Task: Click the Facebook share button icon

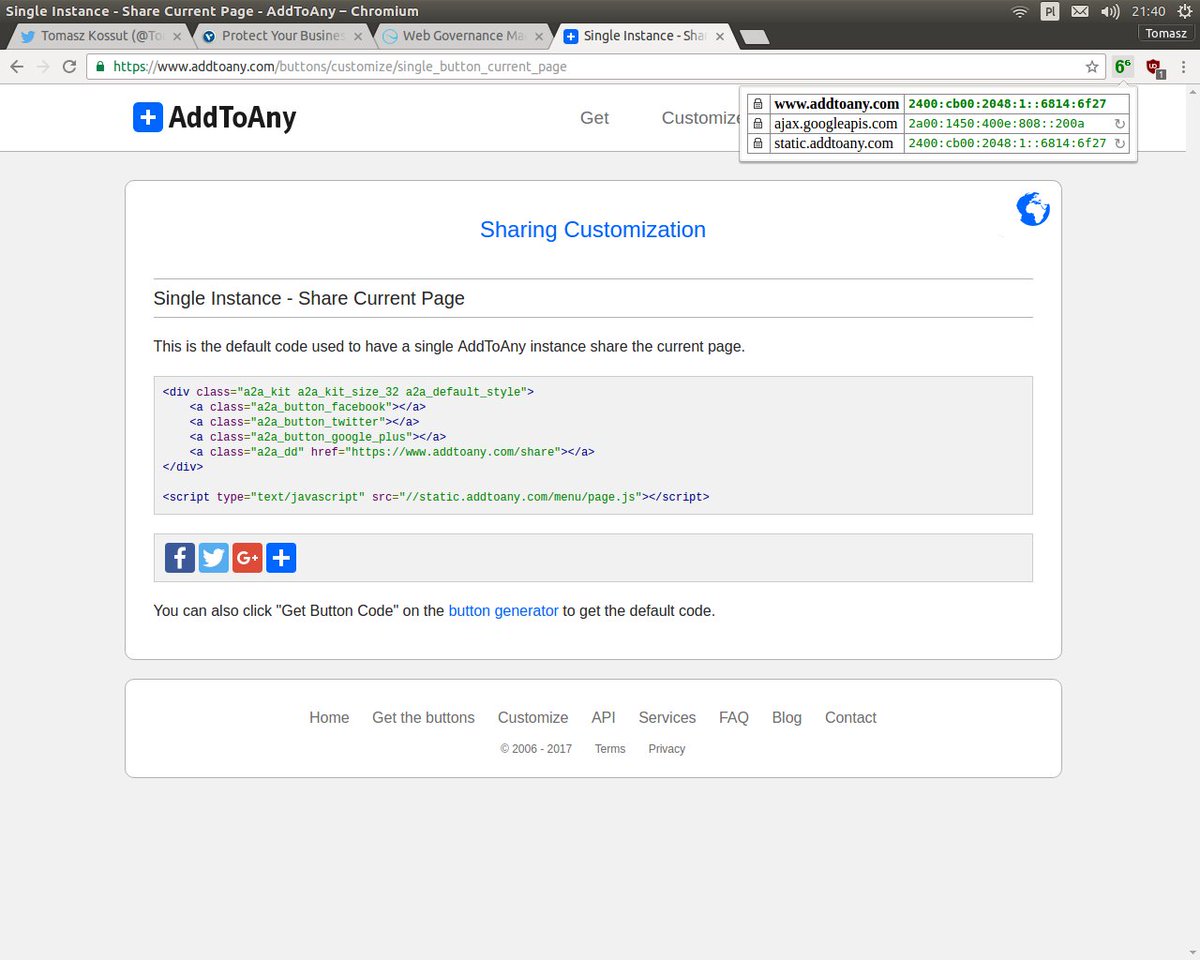Action: tap(180, 558)
